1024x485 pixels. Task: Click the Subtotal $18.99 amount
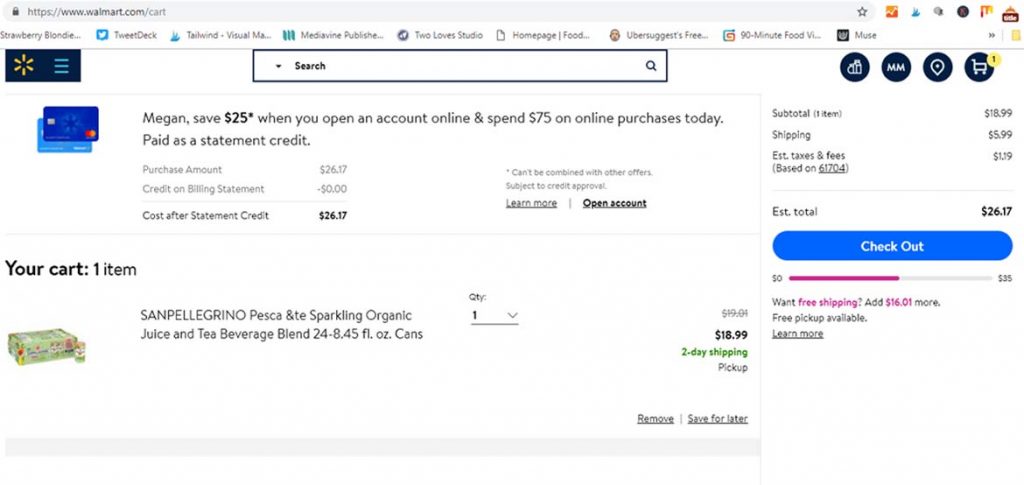[x=998, y=114]
